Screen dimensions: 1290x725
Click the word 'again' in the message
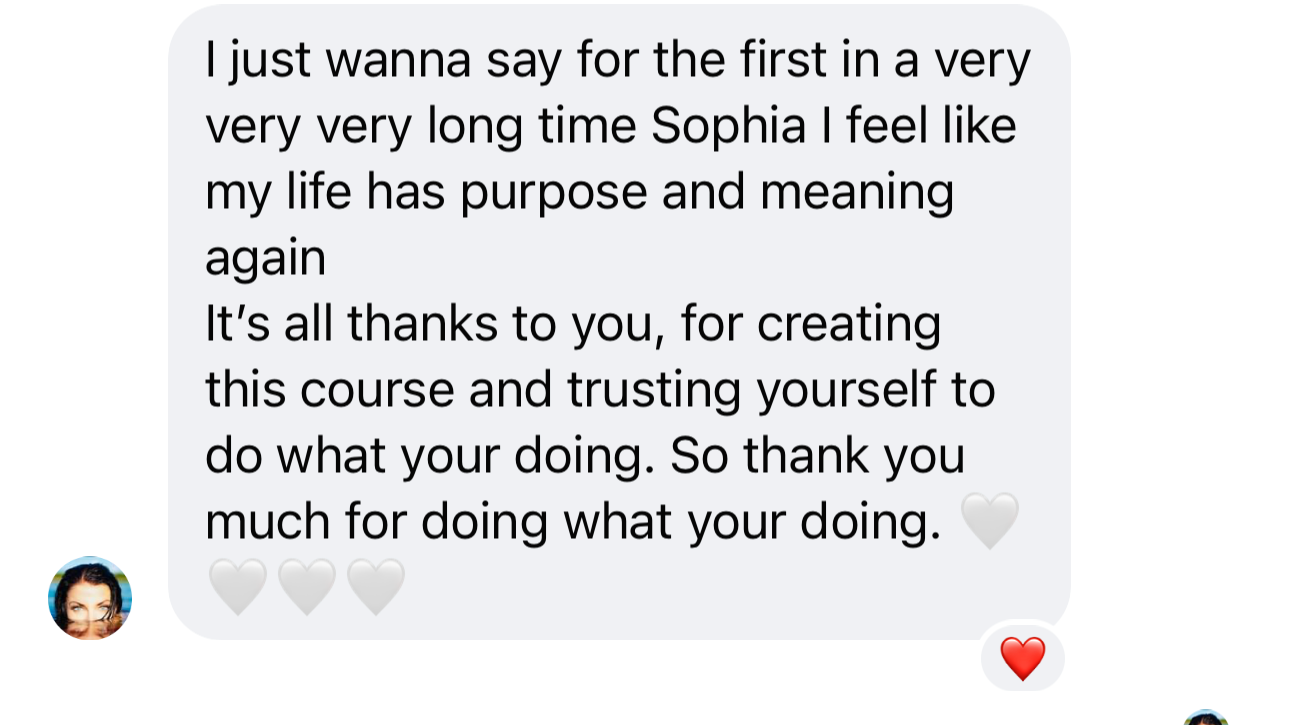265,259
